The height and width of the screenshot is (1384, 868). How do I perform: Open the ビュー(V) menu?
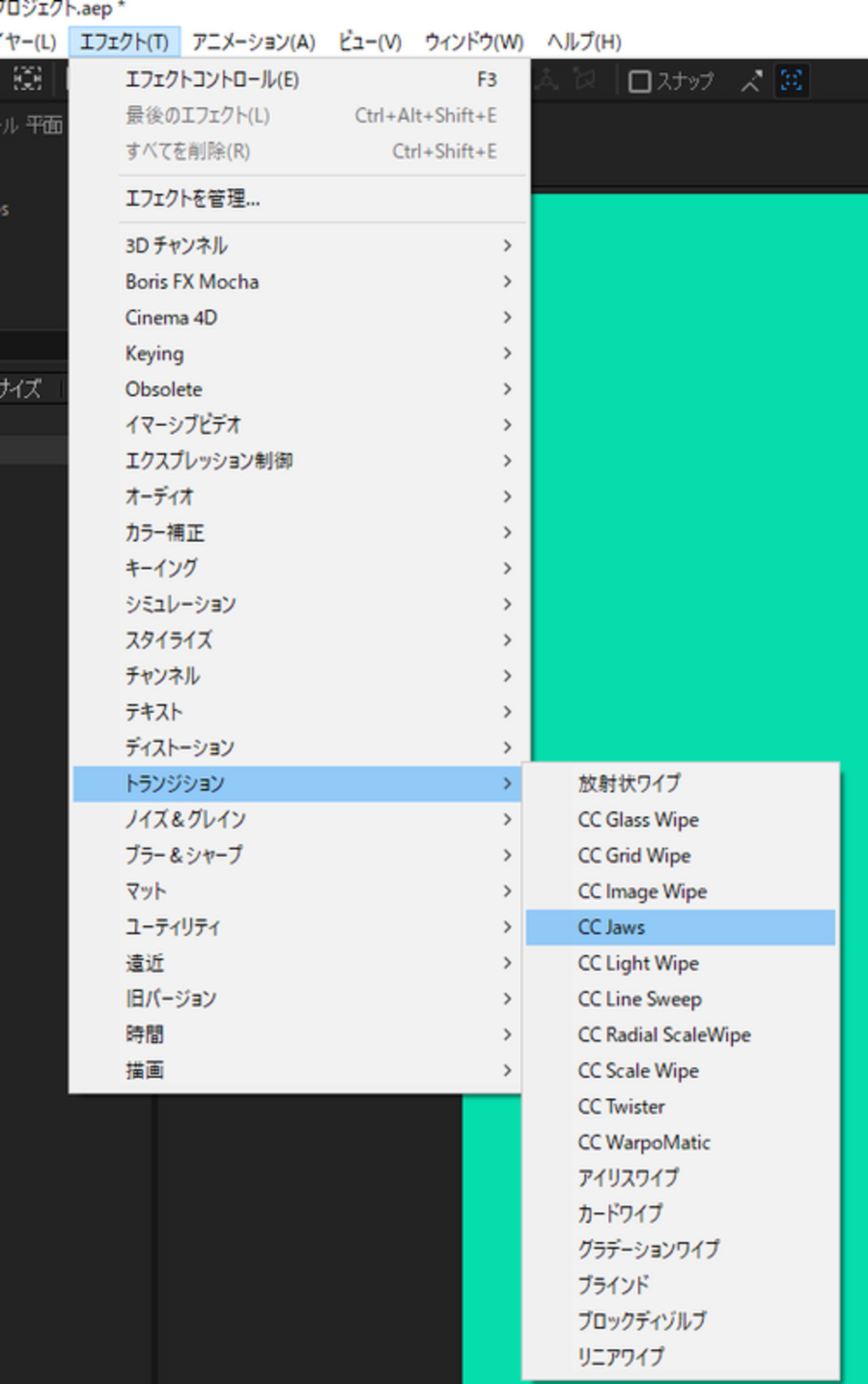(x=370, y=42)
